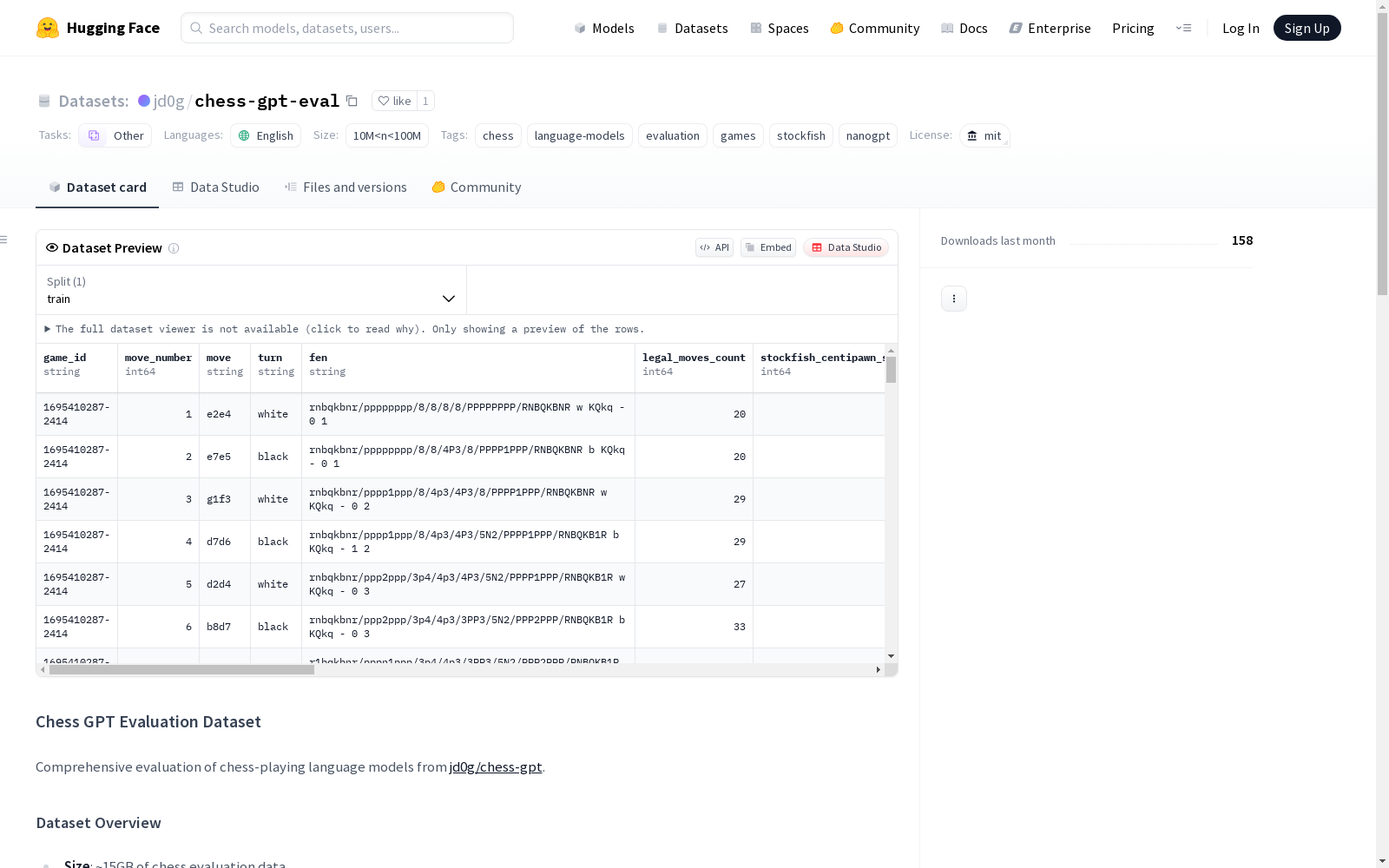Click the legal_moves_count column header
The height and width of the screenshot is (868, 1389).
[x=694, y=368]
